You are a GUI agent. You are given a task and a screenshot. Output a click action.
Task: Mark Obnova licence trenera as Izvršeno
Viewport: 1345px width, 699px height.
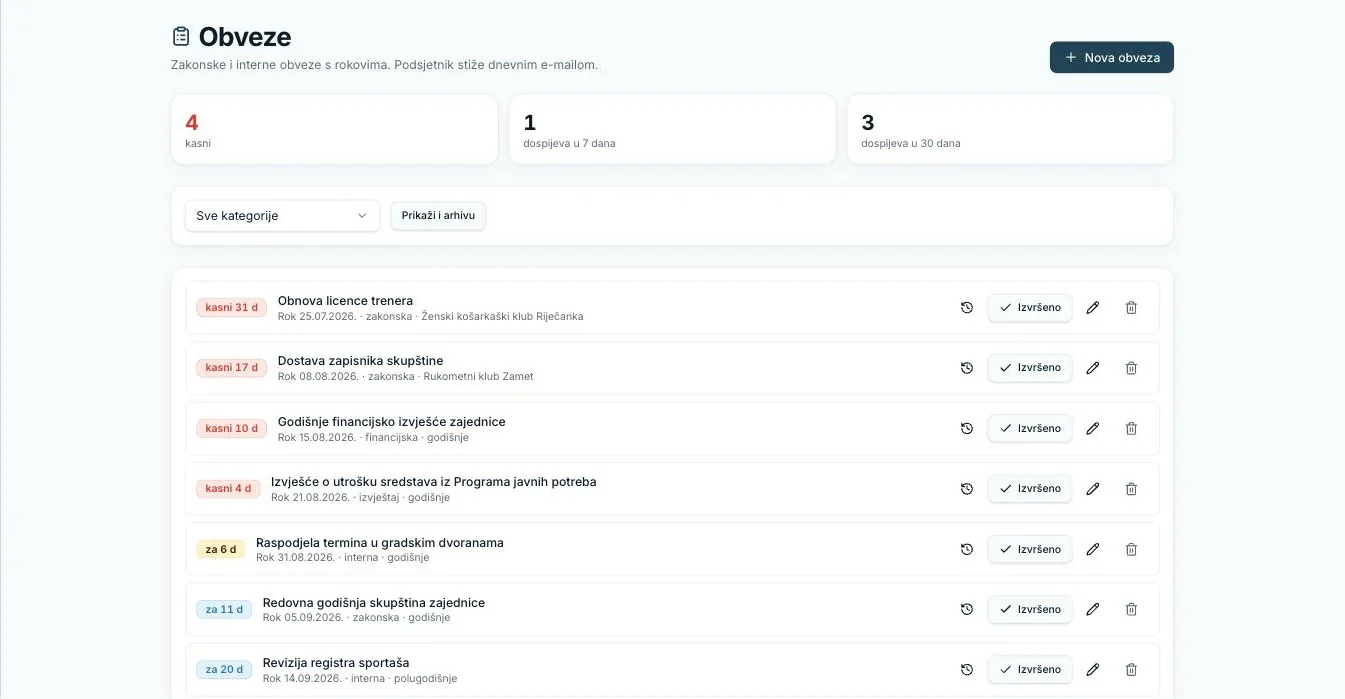[1030, 308]
